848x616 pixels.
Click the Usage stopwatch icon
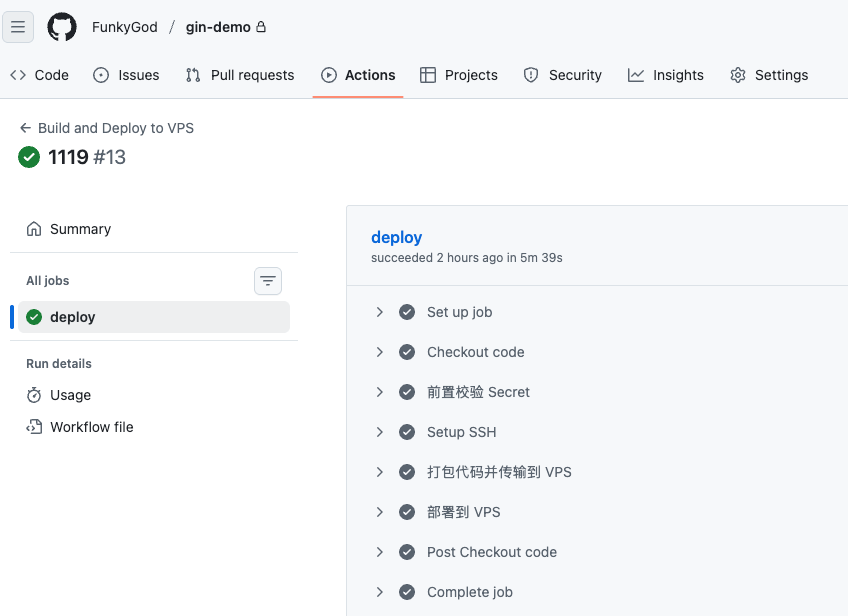click(x=34, y=395)
